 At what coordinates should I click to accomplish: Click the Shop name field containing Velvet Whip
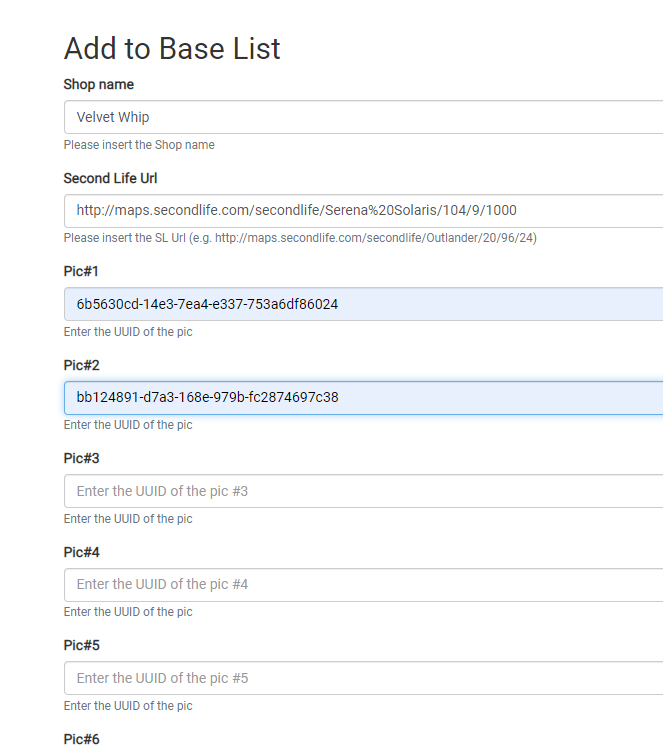click(362, 117)
